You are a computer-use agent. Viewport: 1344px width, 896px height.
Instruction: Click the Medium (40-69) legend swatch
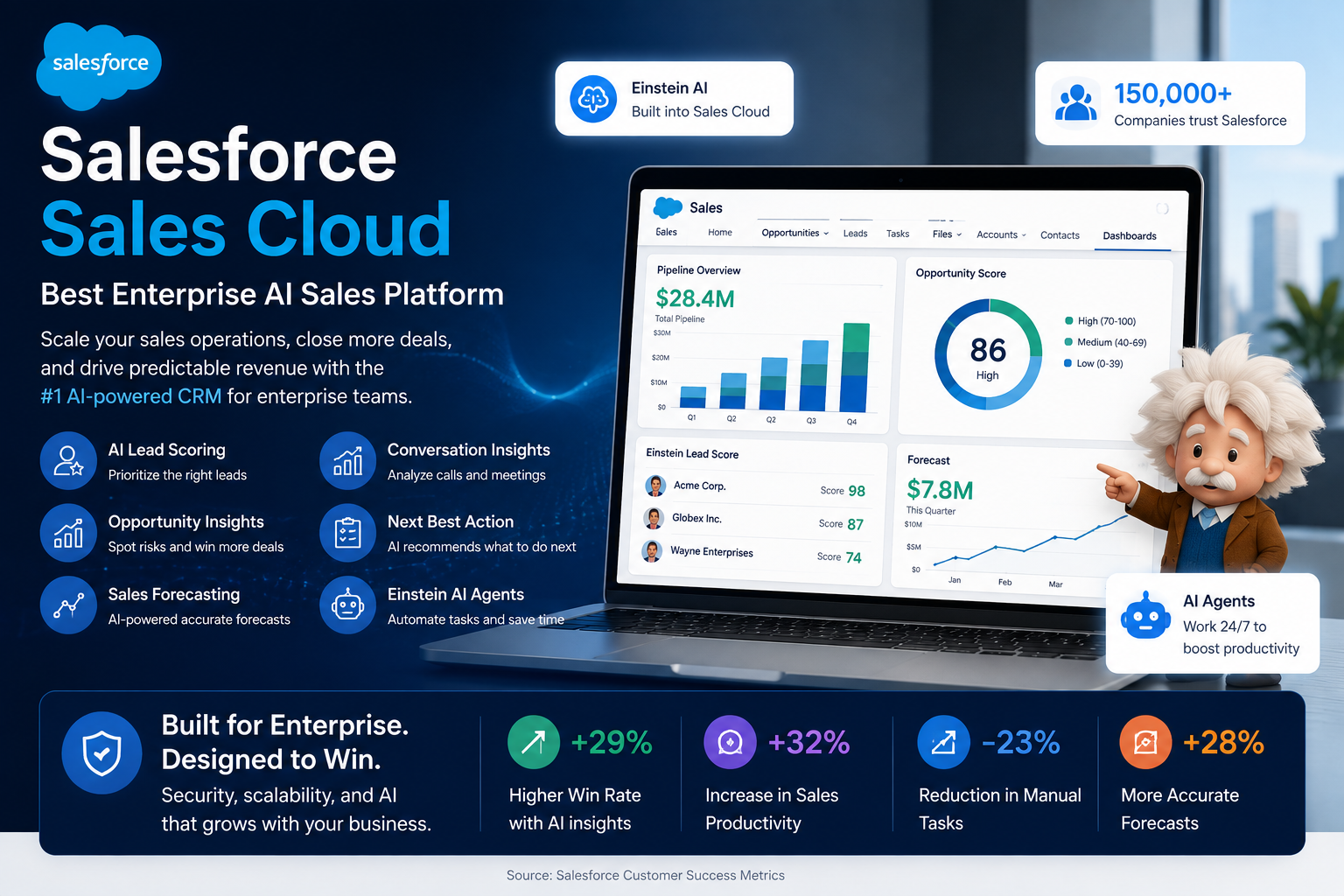[1068, 342]
